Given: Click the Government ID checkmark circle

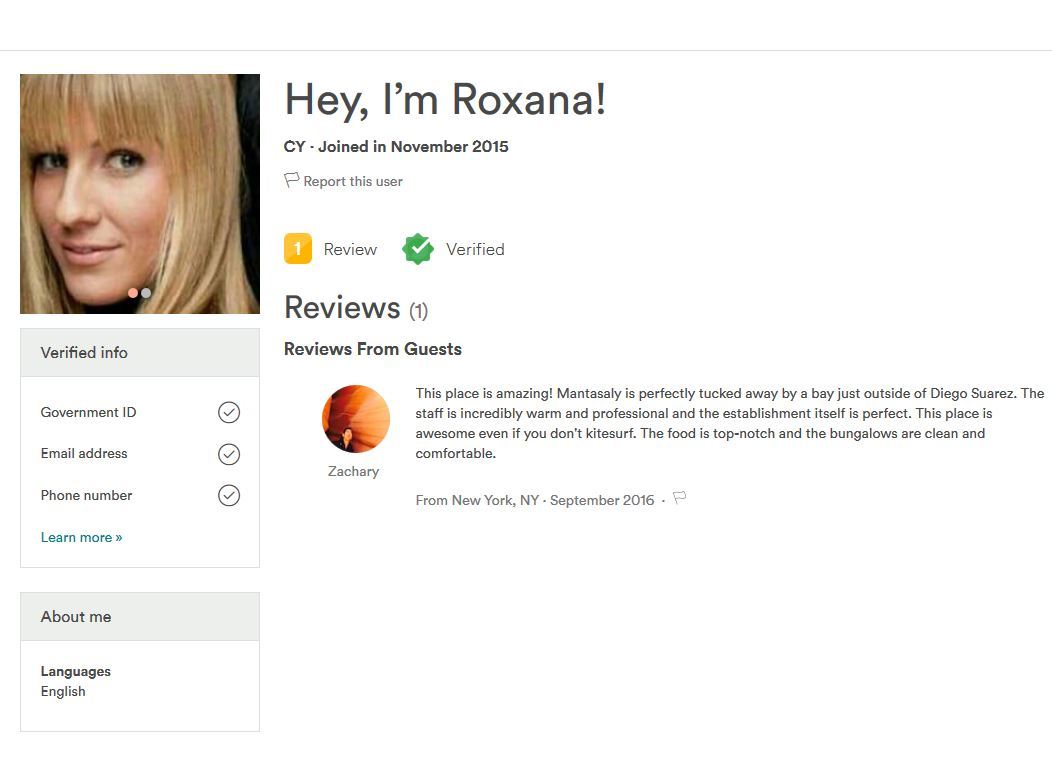Looking at the screenshot, I should point(229,412).
